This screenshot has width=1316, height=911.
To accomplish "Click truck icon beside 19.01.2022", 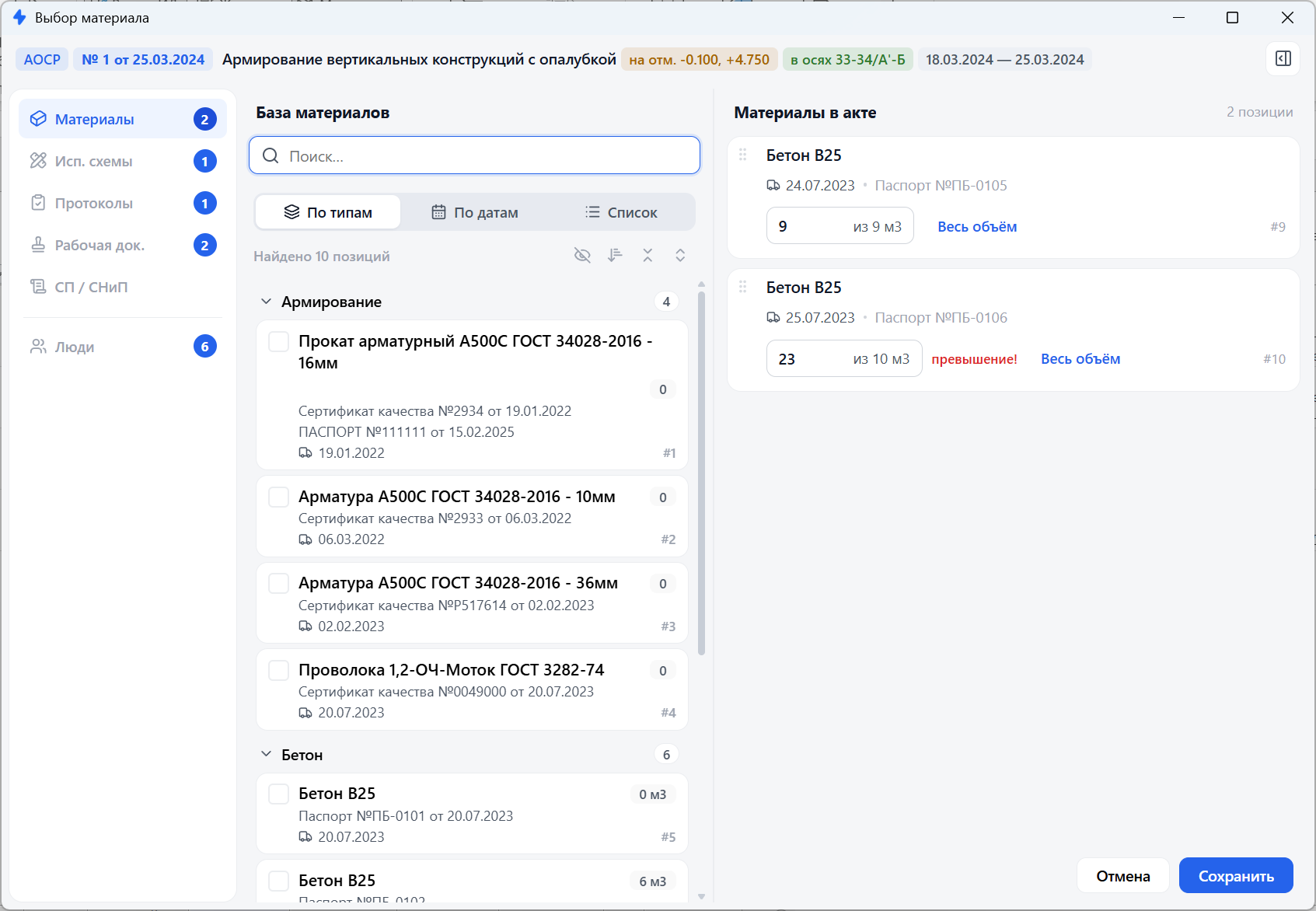I will tap(305, 453).
